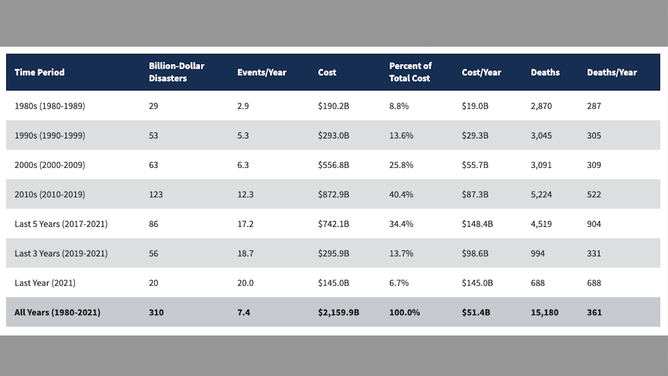Click the Last 3 Years (2019-2021) row
This screenshot has height=376, width=668.
point(333,253)
